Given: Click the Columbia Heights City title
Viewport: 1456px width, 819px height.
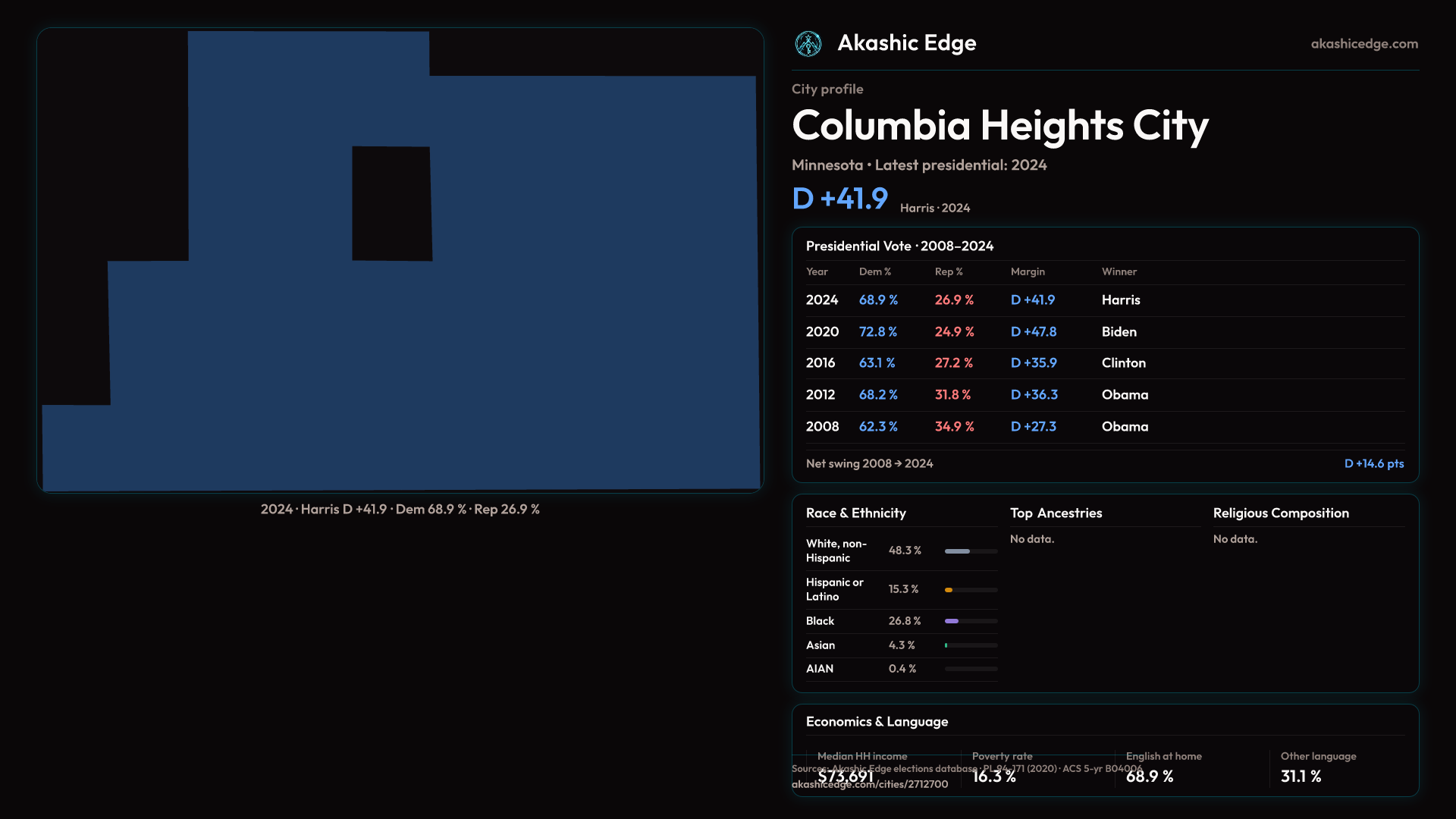Looking at the screenshot, I should click(999, 126).
